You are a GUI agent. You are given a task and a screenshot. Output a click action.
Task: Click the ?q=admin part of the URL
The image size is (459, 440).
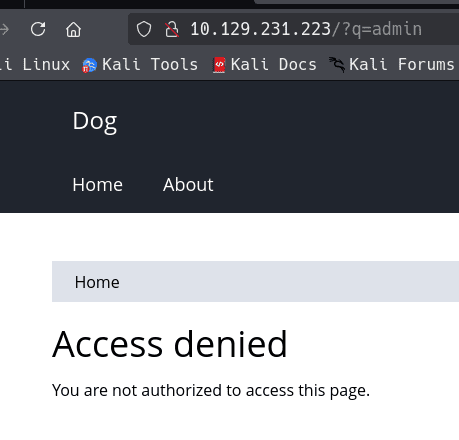381,29
